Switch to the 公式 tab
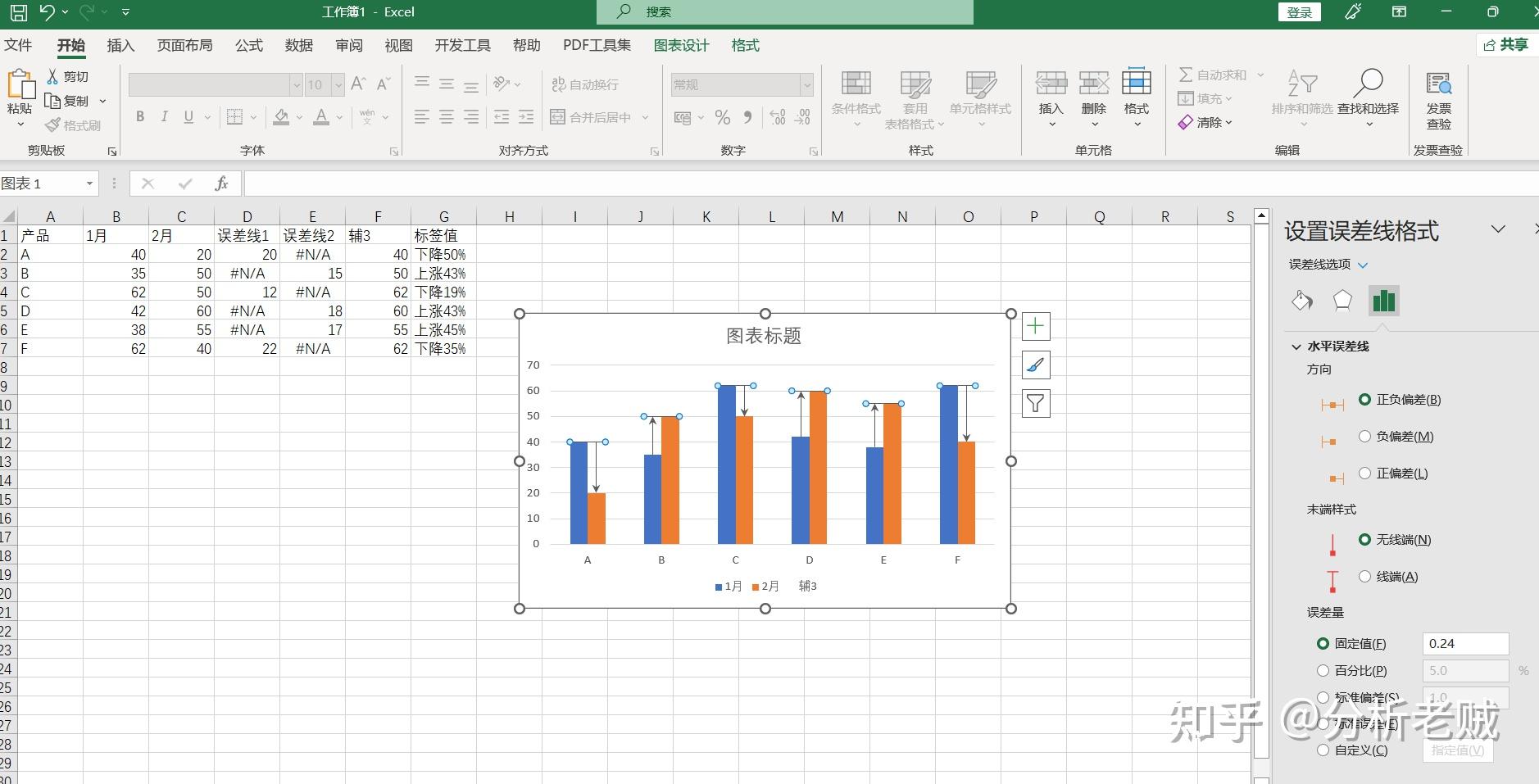This screenshot has height=784, width=1539. (249, 45)
